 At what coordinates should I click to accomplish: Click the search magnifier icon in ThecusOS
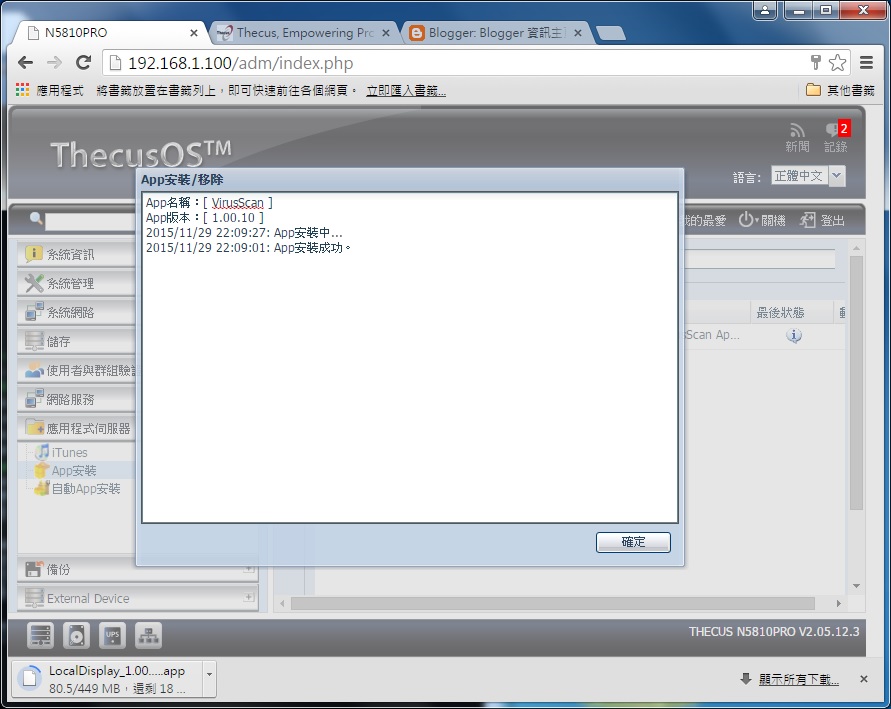pyautogui.click(x=36, y=218)
